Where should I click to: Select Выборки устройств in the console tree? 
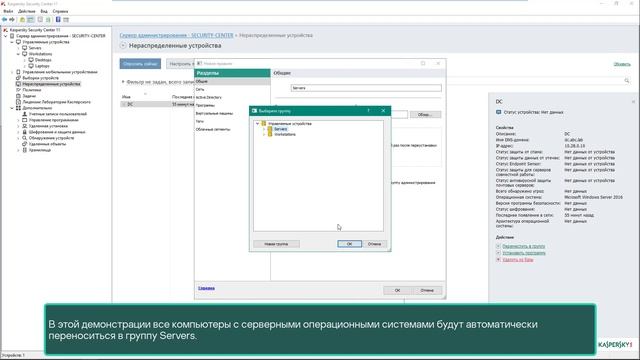[x=40, y=78]
